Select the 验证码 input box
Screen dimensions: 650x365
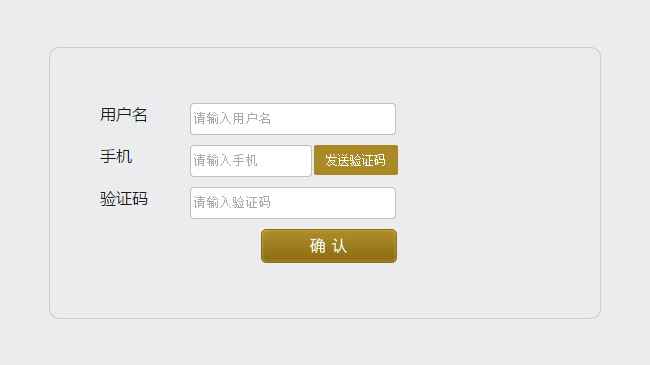[293, 203]
